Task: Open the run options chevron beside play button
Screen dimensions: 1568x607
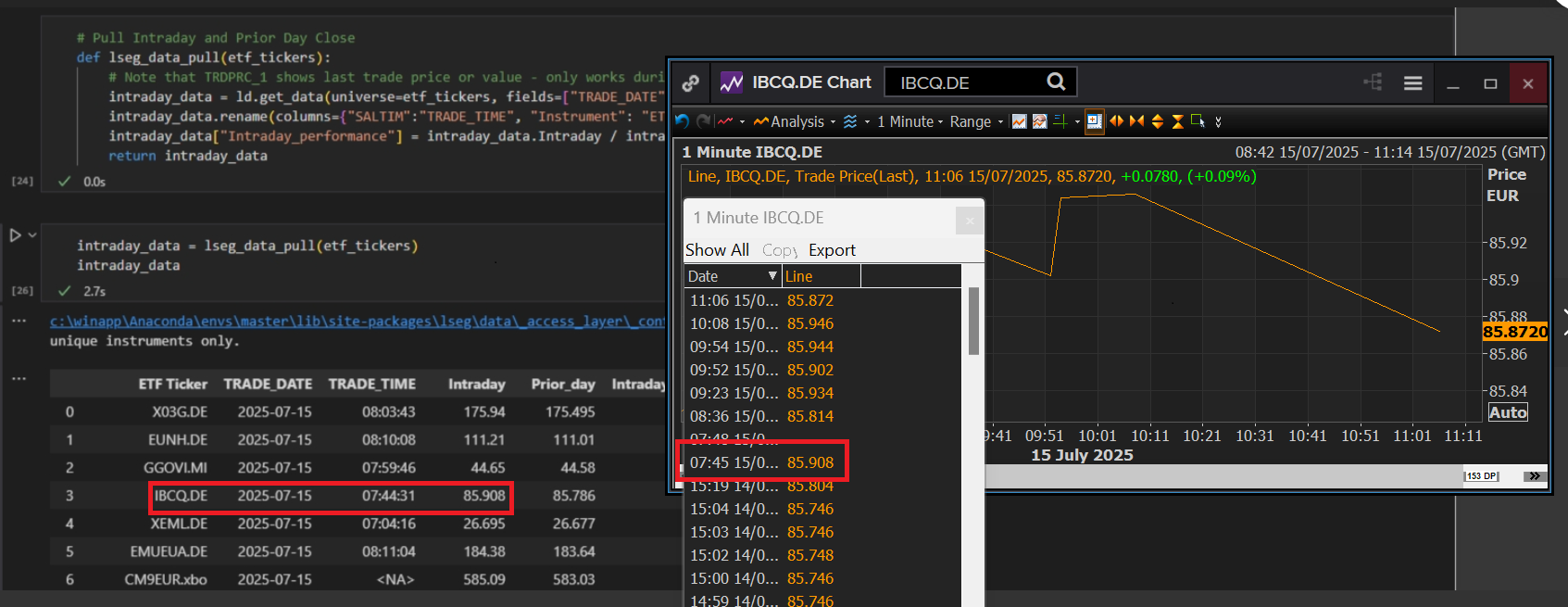Action: 32,235
